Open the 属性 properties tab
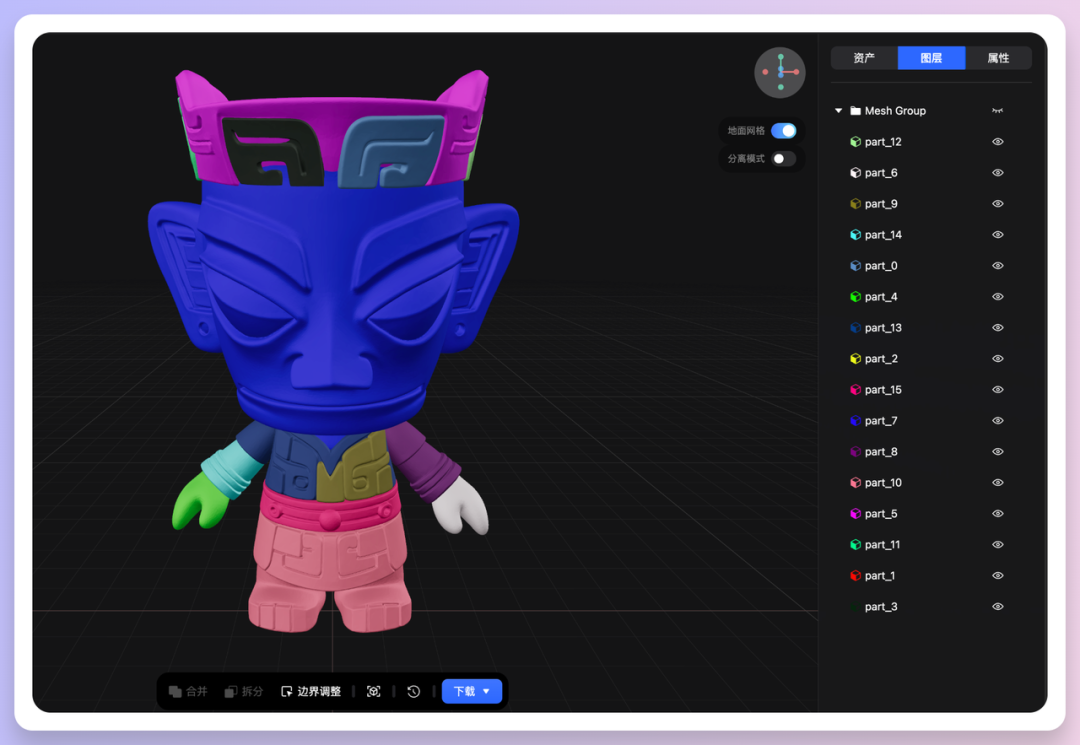This screenshot has height=745, width=1080. coord(998,58)
